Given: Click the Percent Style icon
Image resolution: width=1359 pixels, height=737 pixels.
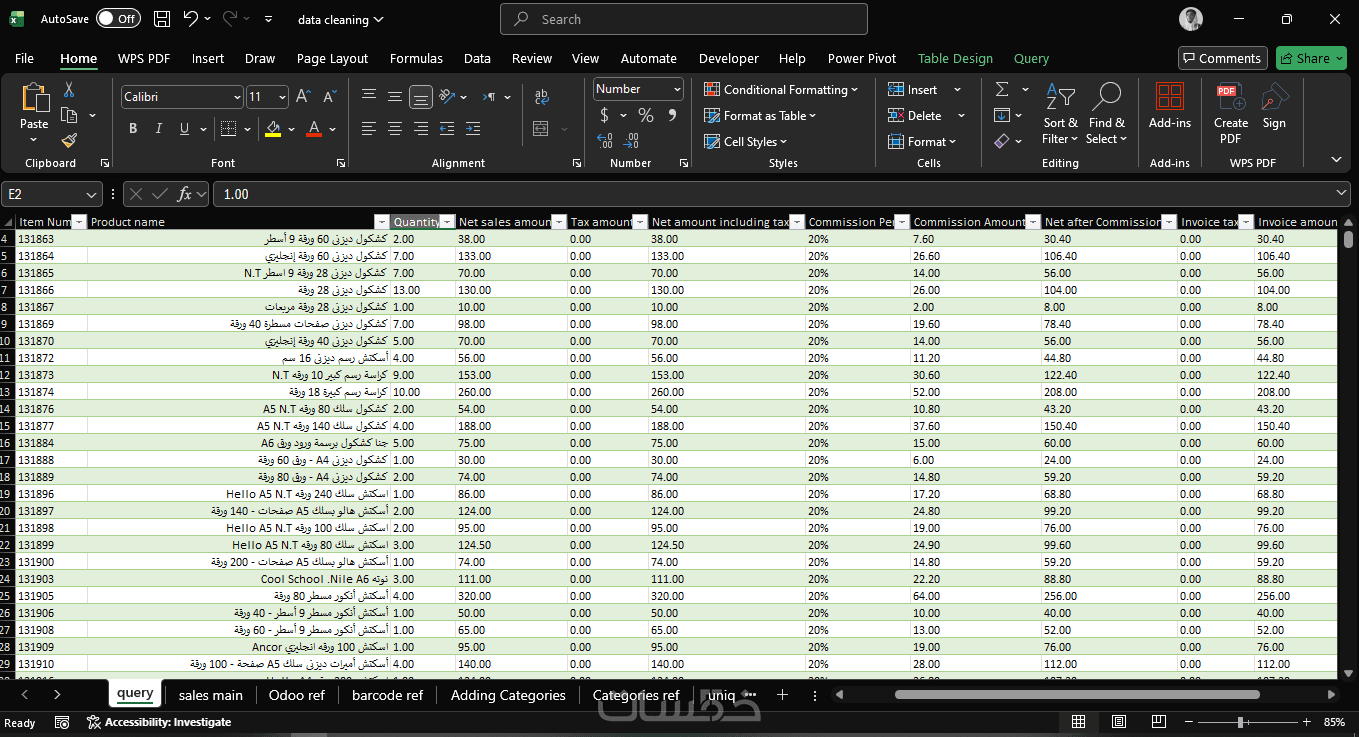Looking at the screenshot, I should pyautogui.click(x=646, y=116).
